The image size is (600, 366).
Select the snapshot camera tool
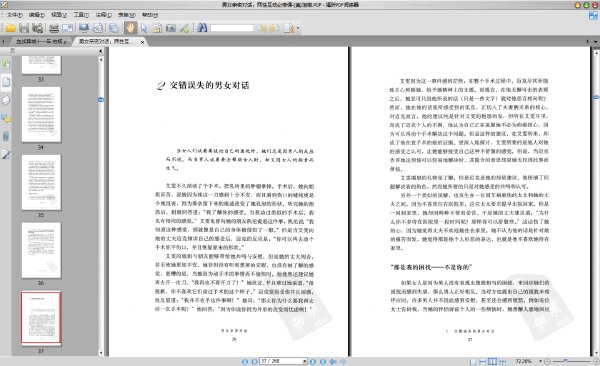[171, 28]
